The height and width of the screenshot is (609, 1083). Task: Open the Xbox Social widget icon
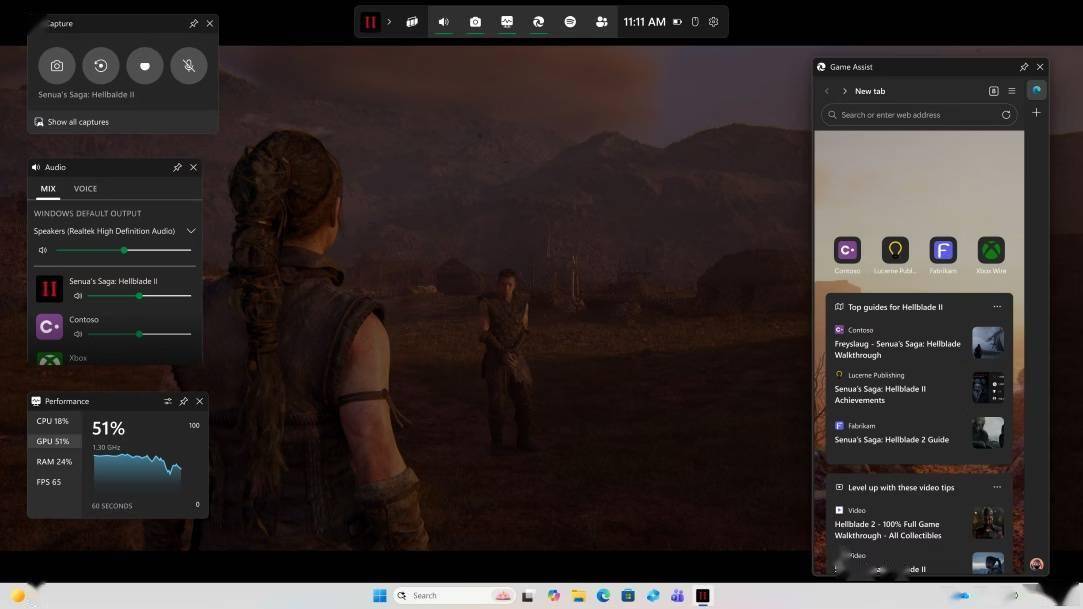(x=601, y=22)
